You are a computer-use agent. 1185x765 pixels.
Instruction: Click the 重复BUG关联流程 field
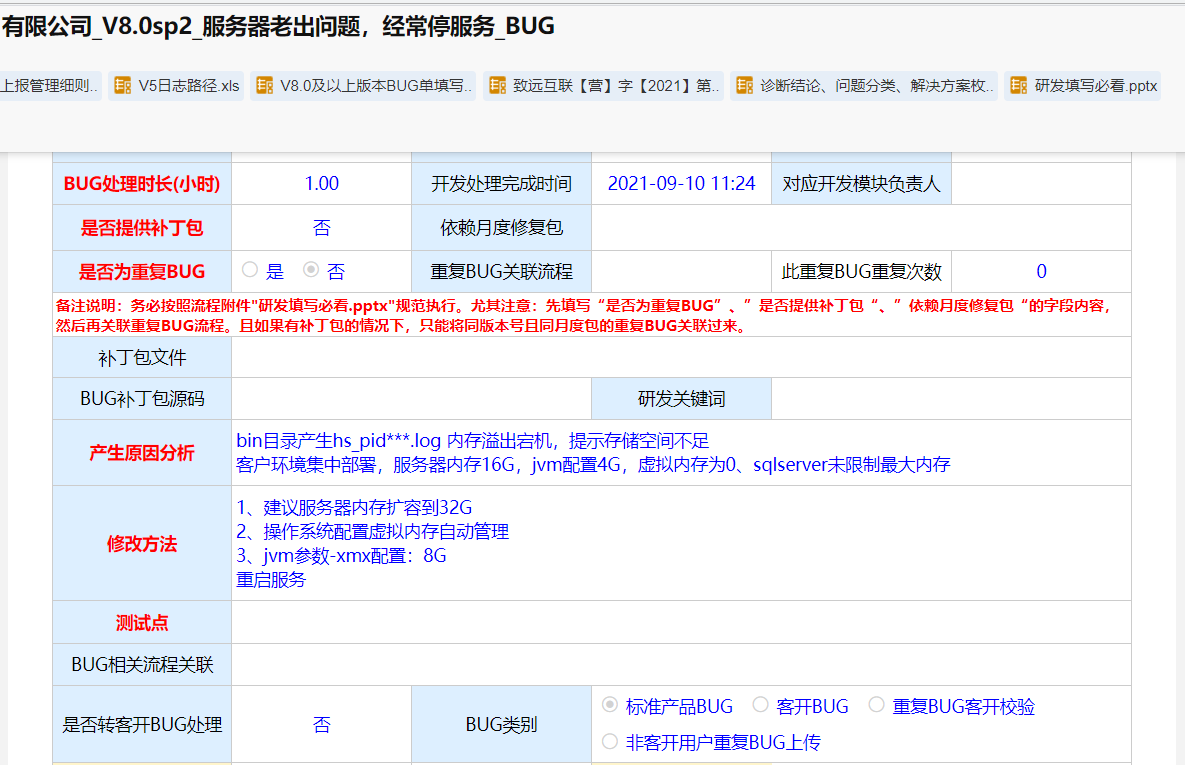coord(681,271)
